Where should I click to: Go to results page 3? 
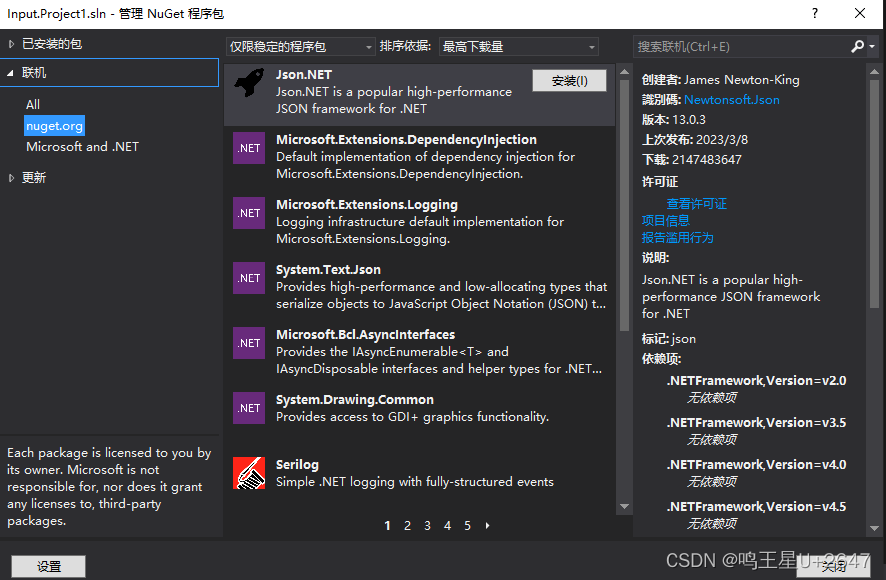click(x=427, y=525)
